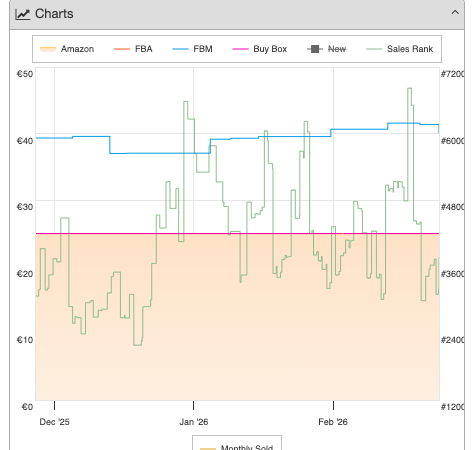
Task: Toggle the Amazon series in the legend
Action: 67,49
